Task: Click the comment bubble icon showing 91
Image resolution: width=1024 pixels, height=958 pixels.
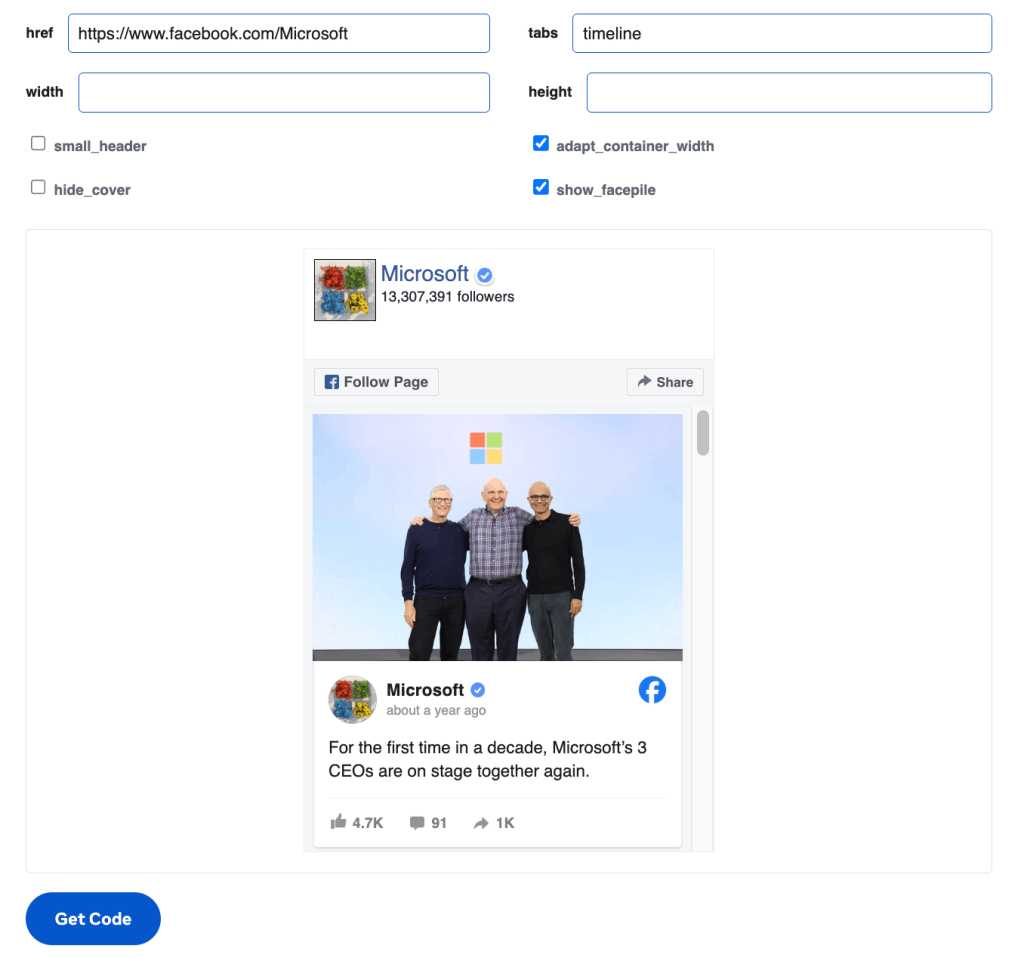Action: (417, 823)
